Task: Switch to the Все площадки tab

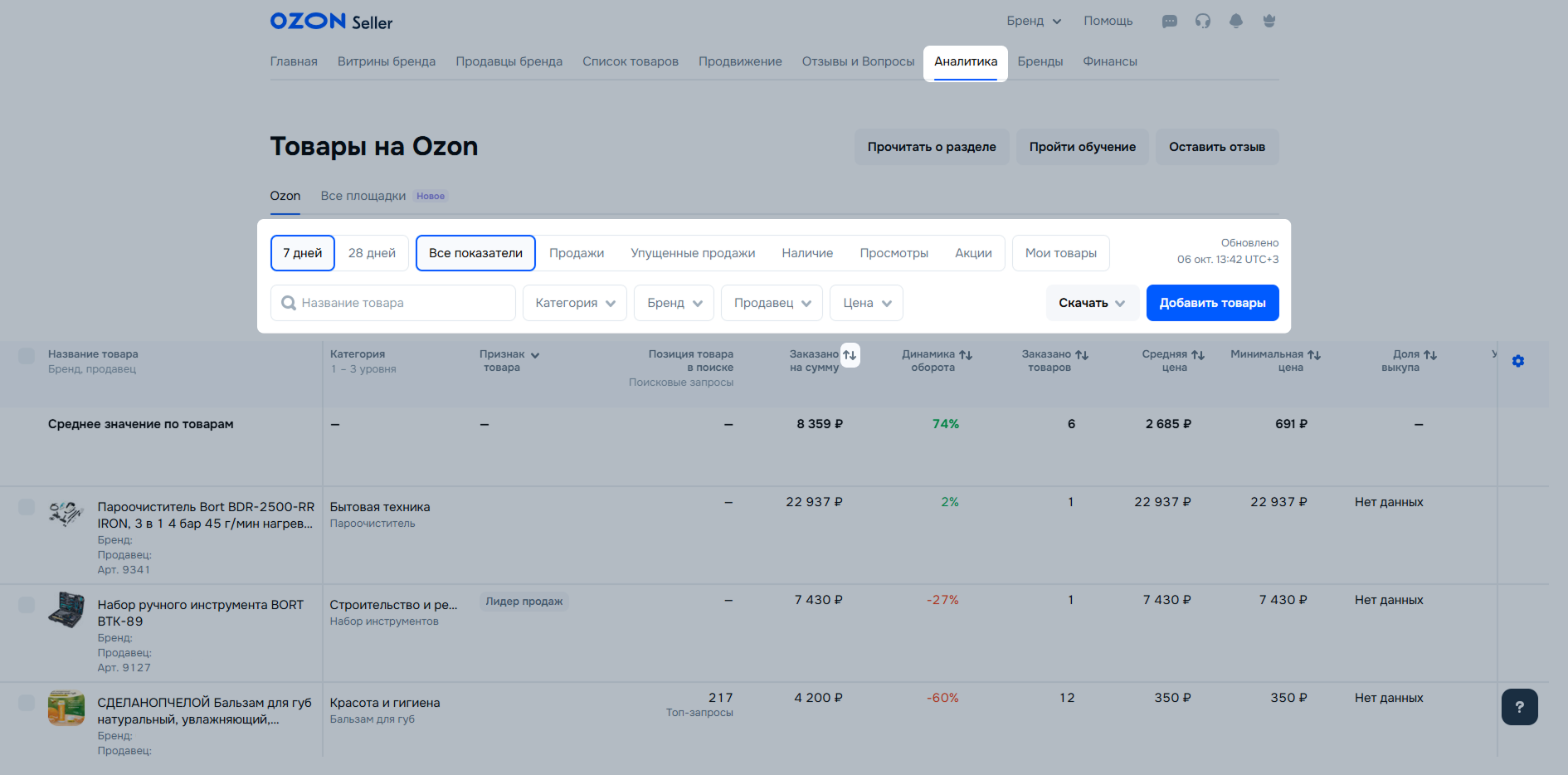Action: (x=363, y=196)
